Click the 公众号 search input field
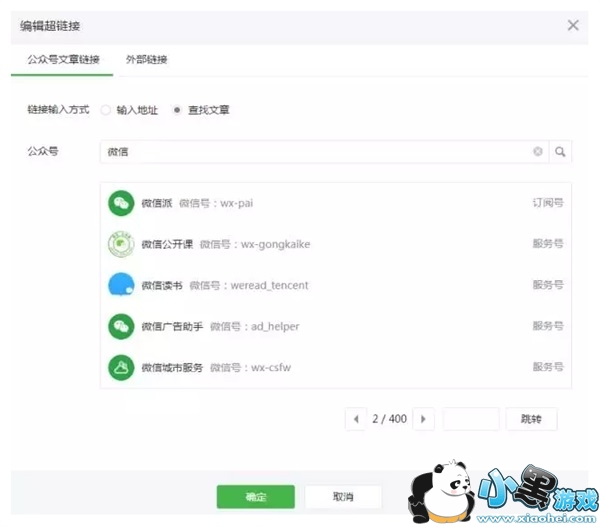The image size is (600, 527). point(324,152)
